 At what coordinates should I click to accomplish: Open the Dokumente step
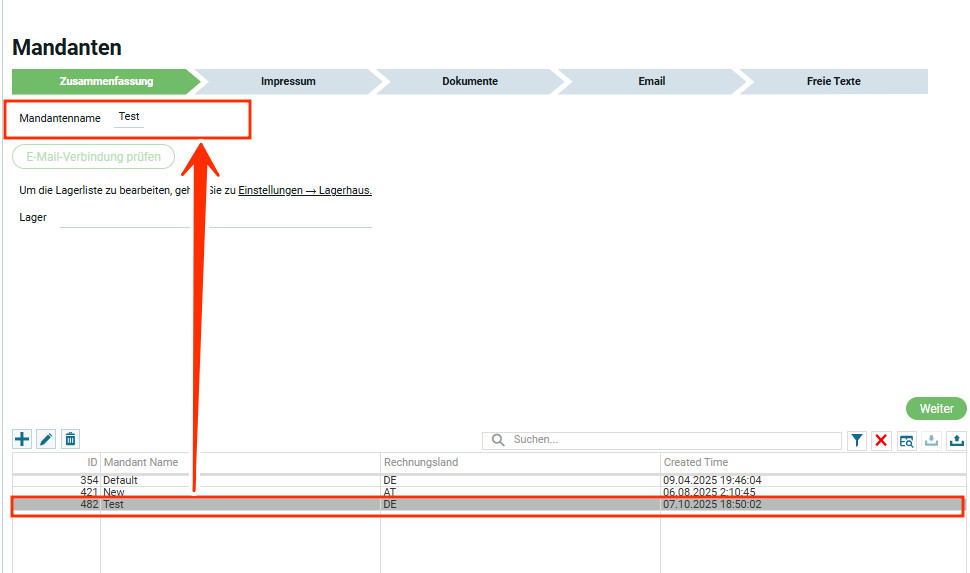click(469, 81)
